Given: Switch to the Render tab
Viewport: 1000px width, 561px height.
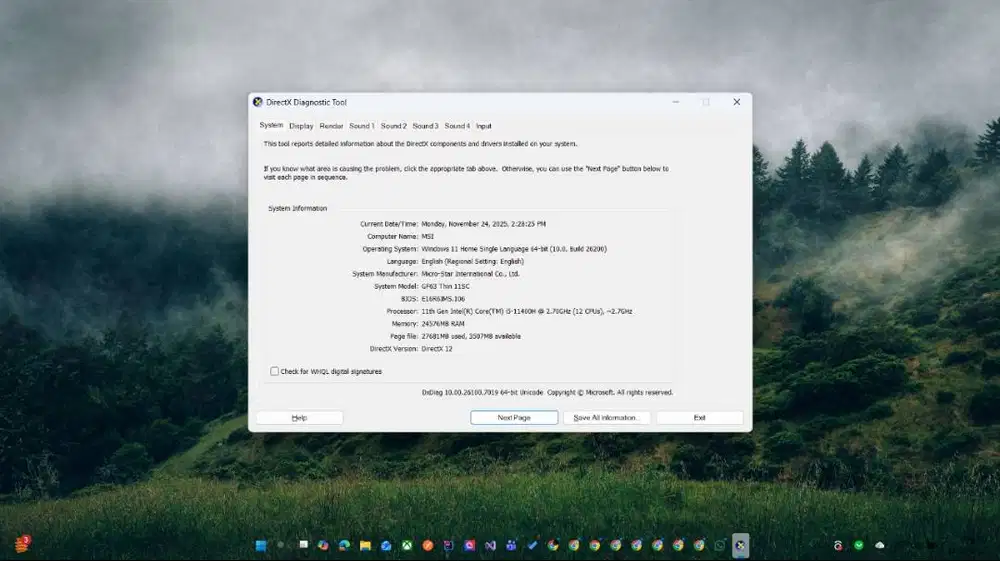Looking at the screenshot, I should click(x=331, y=126).
